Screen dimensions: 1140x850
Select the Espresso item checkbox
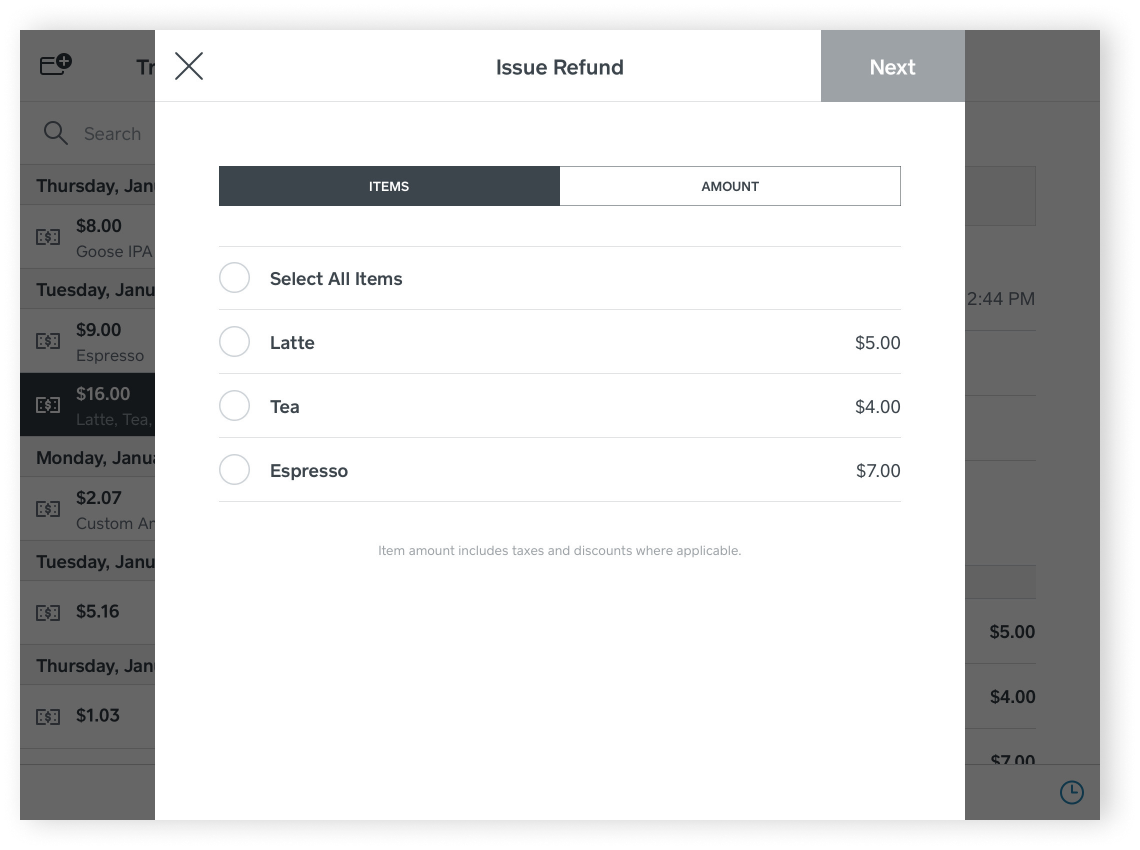tap(234, 470)
